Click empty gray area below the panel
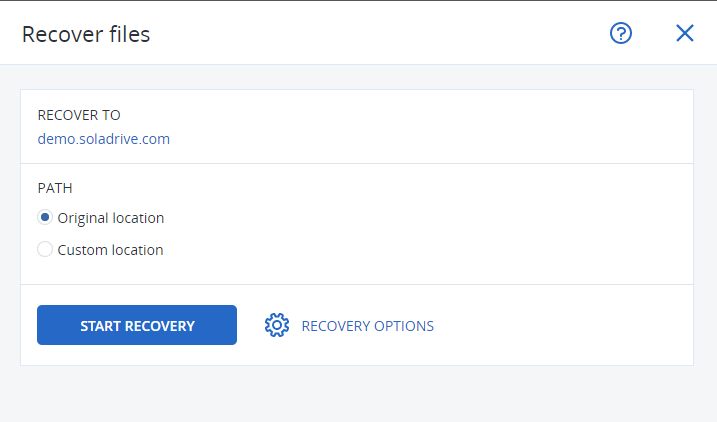This screenshot has height=422, width=717. 357,393
